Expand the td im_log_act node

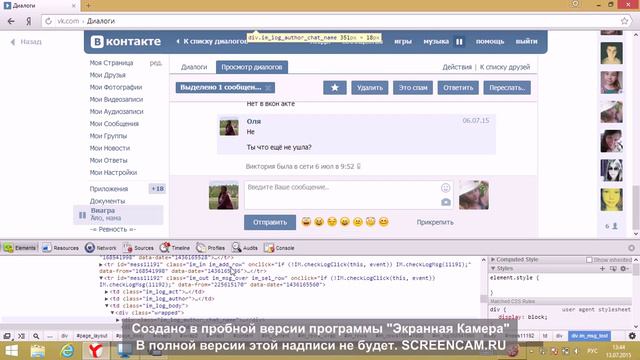point(107,292)
